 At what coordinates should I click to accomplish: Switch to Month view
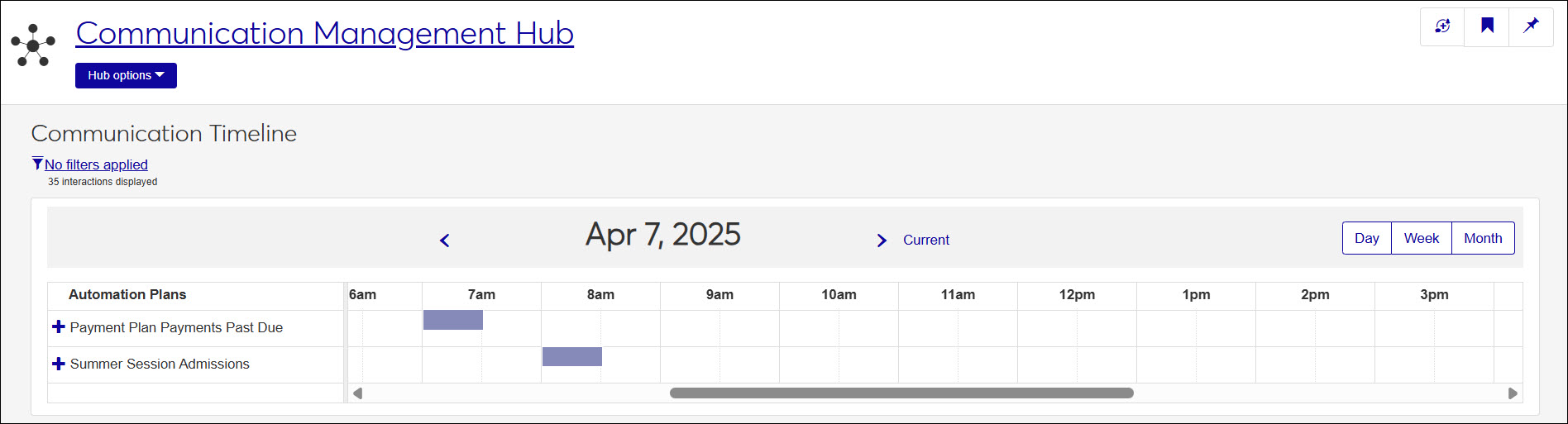tap(1483, 238)
